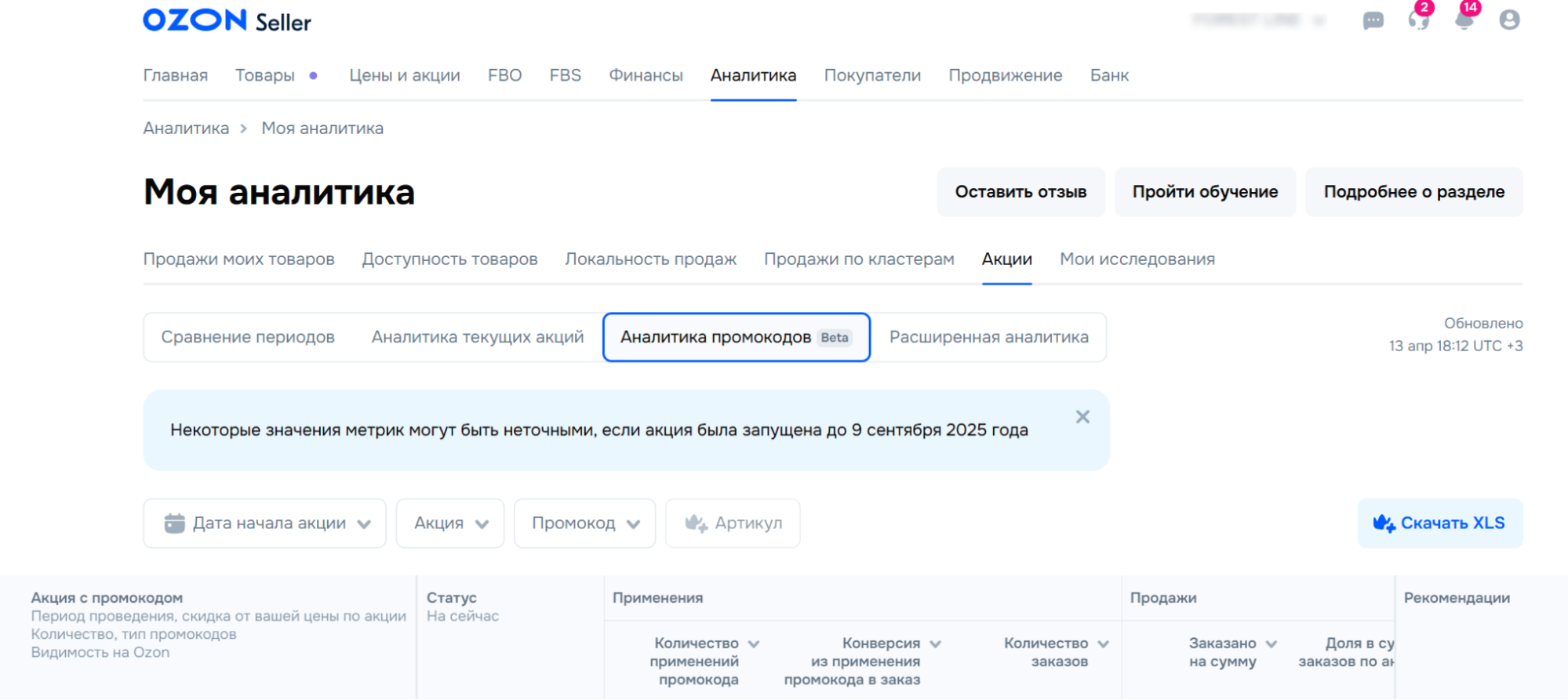Viewport: 1568px width, 700px height.
Task: Click the download icon beside Скачать XLS
Action: coord(1384,523)
